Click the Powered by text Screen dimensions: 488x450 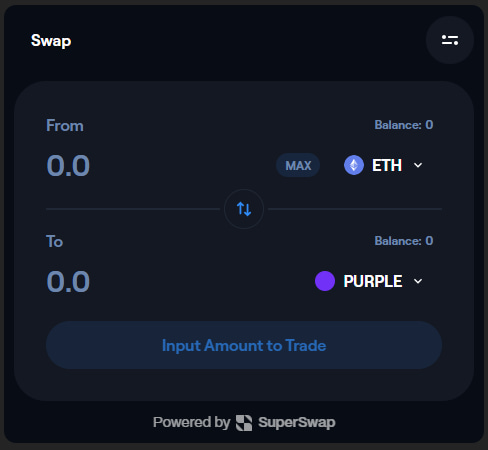tap(191, 423)
